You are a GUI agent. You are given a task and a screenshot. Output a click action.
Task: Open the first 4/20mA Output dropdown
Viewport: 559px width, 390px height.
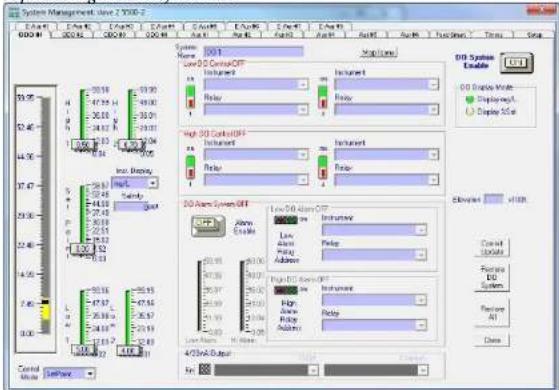click(313, 370)
